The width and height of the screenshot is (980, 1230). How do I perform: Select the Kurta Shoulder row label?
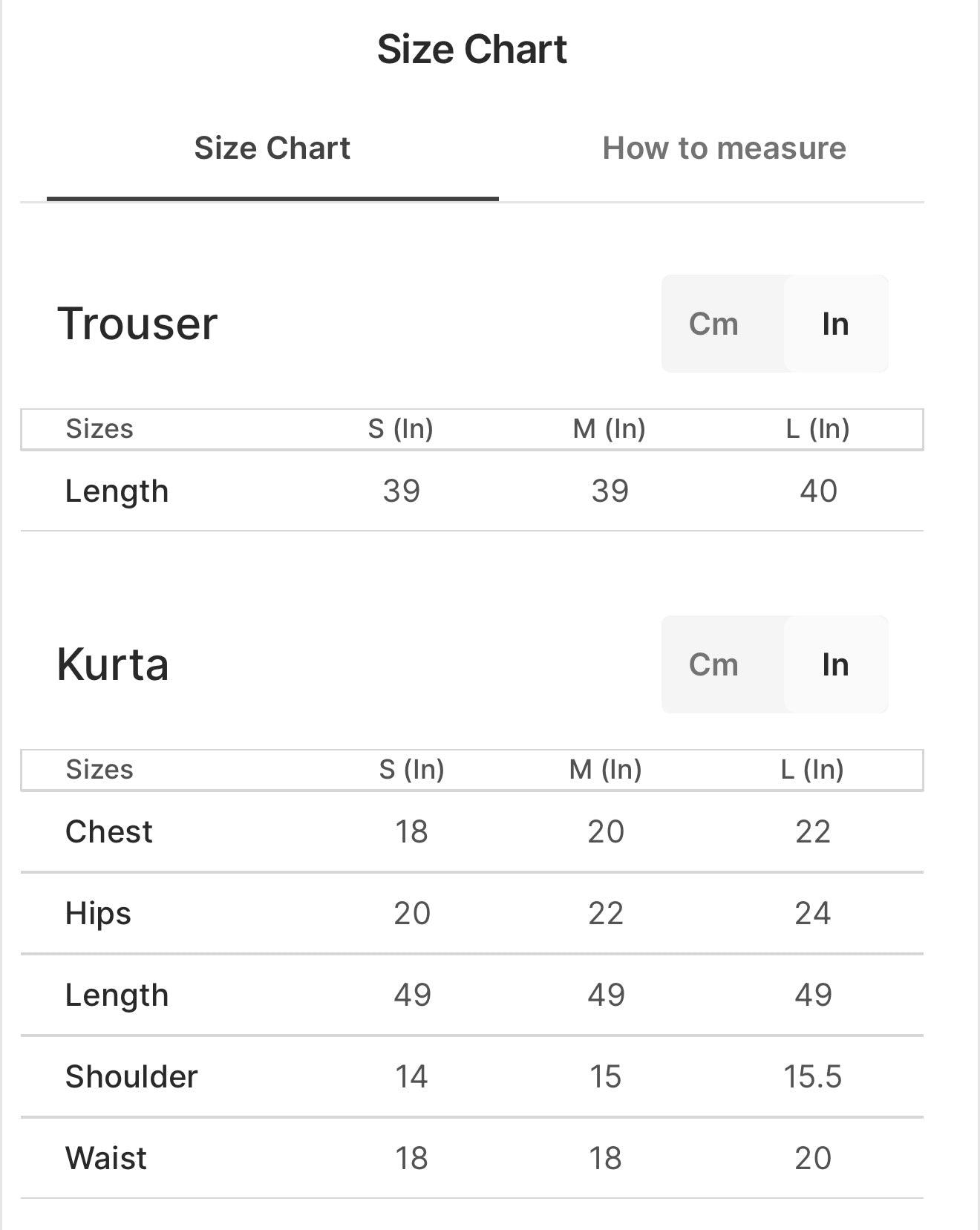[x=131, y=1076]
